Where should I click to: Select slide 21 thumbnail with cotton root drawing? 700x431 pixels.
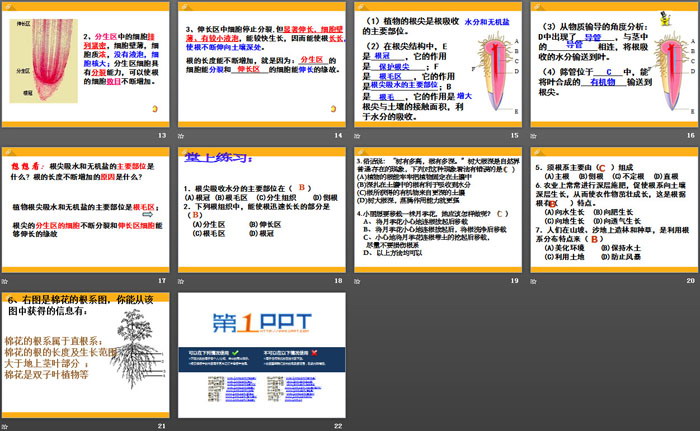click(x=86, y=356)
